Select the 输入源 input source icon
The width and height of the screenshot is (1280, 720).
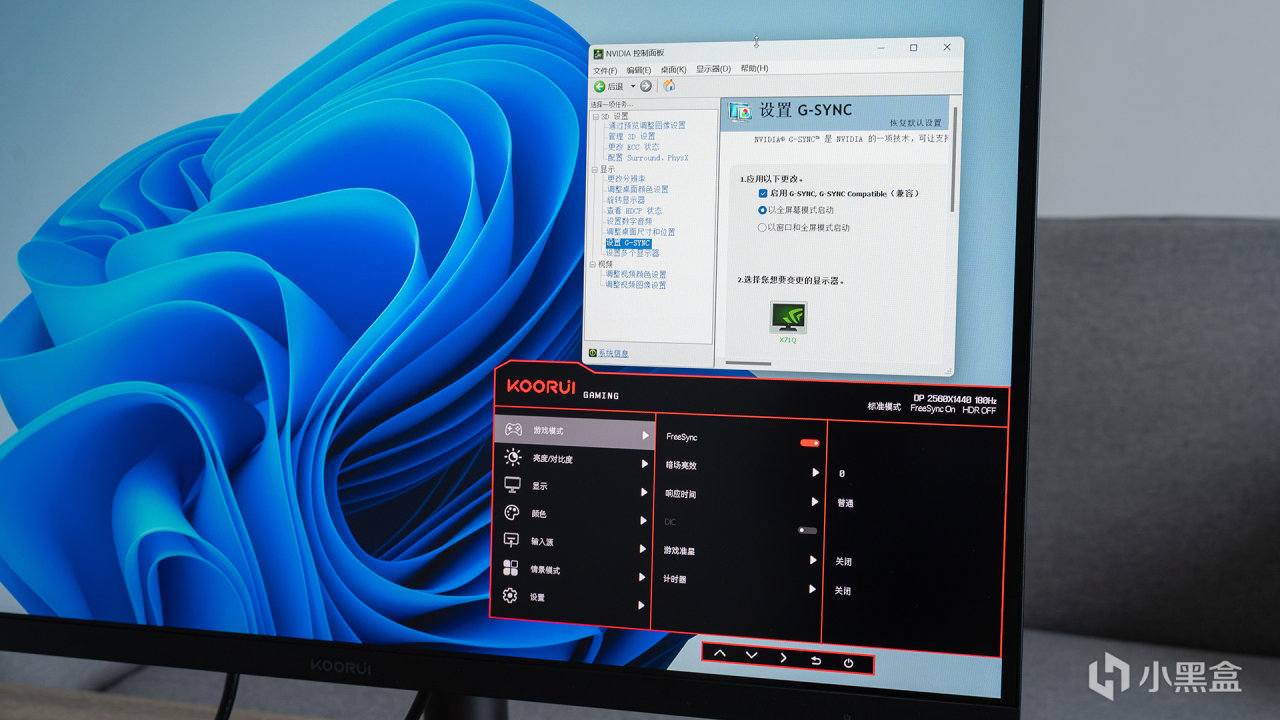511,540
